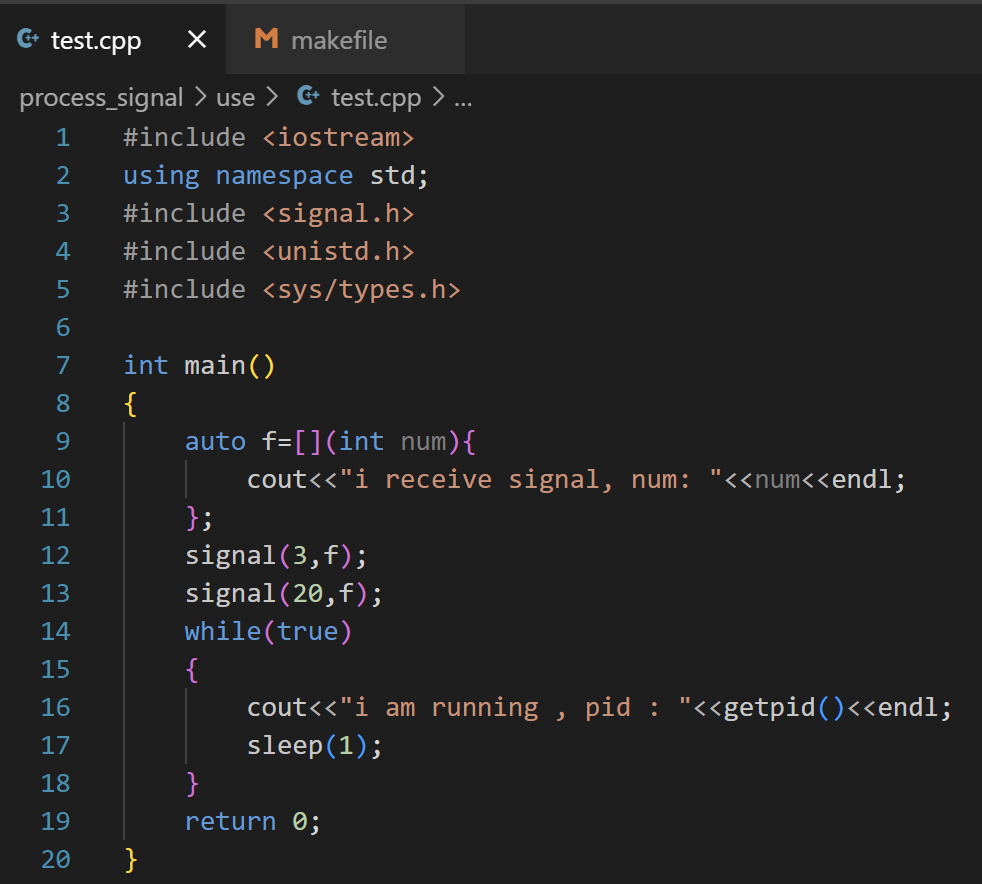Click line number 12 in the gutter
982x884 pixels.
pos(56,556)
